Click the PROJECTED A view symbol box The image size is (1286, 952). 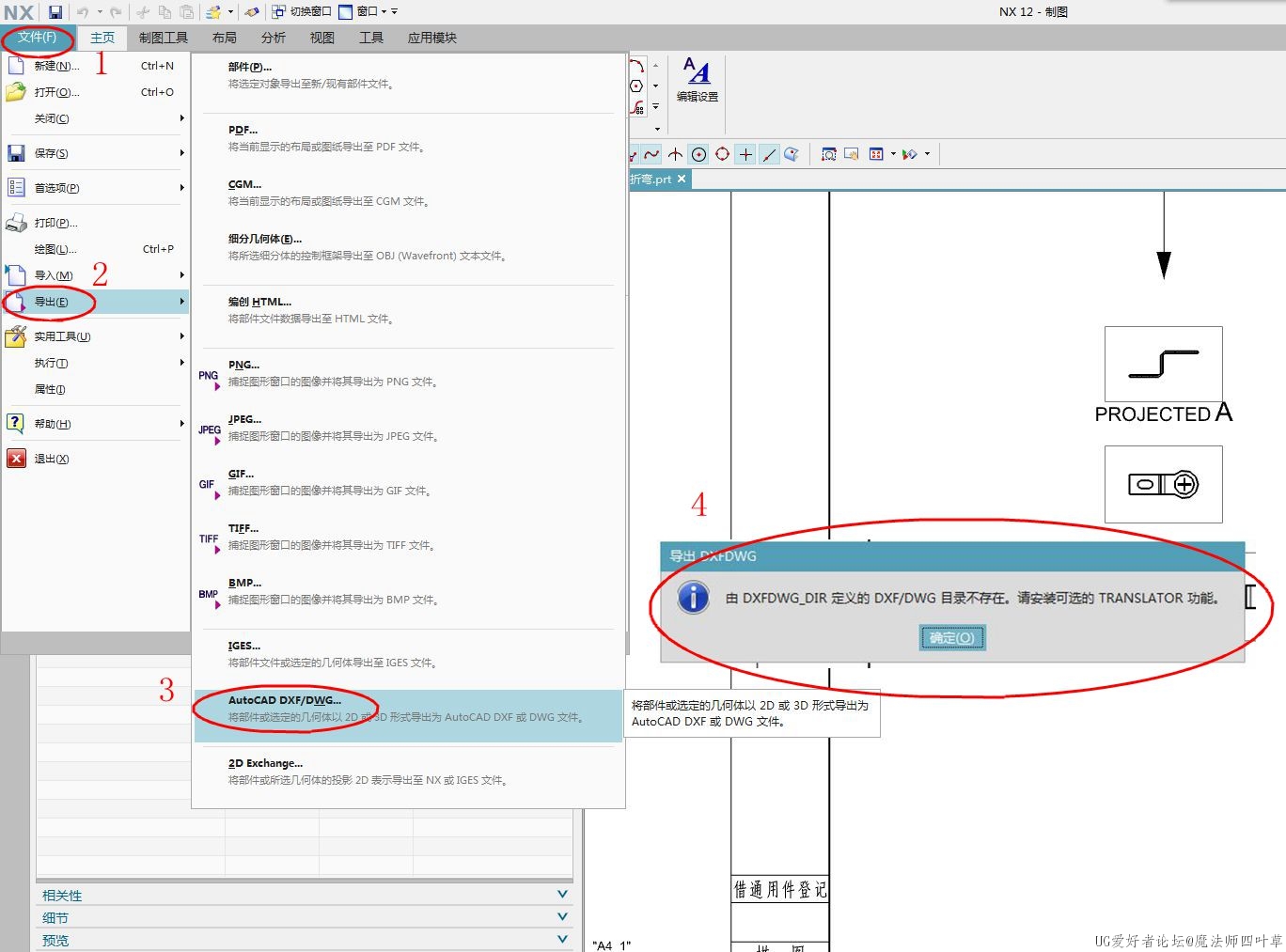(x=1164, y=365)
